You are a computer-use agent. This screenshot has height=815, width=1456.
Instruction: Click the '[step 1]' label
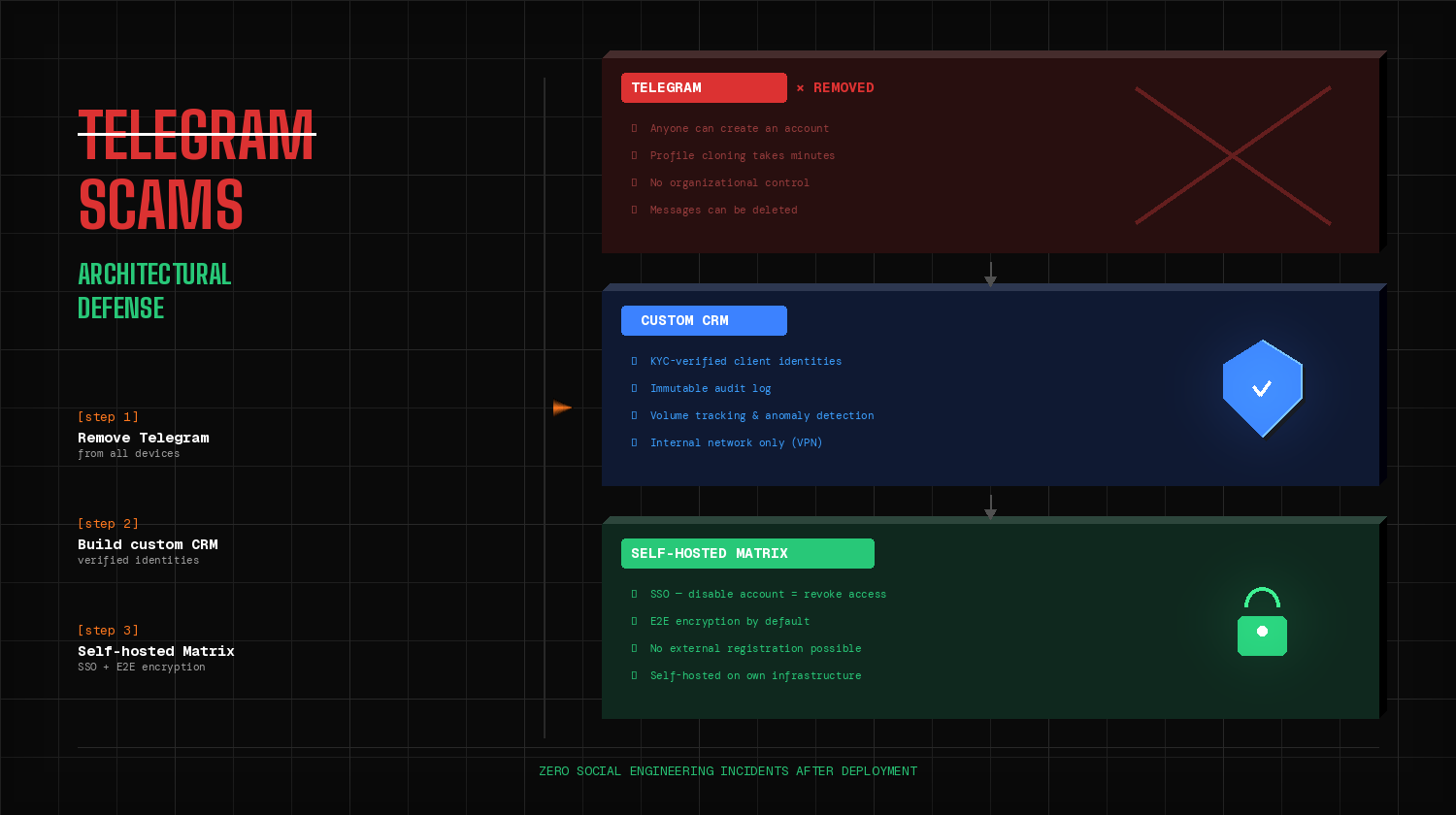109,417
